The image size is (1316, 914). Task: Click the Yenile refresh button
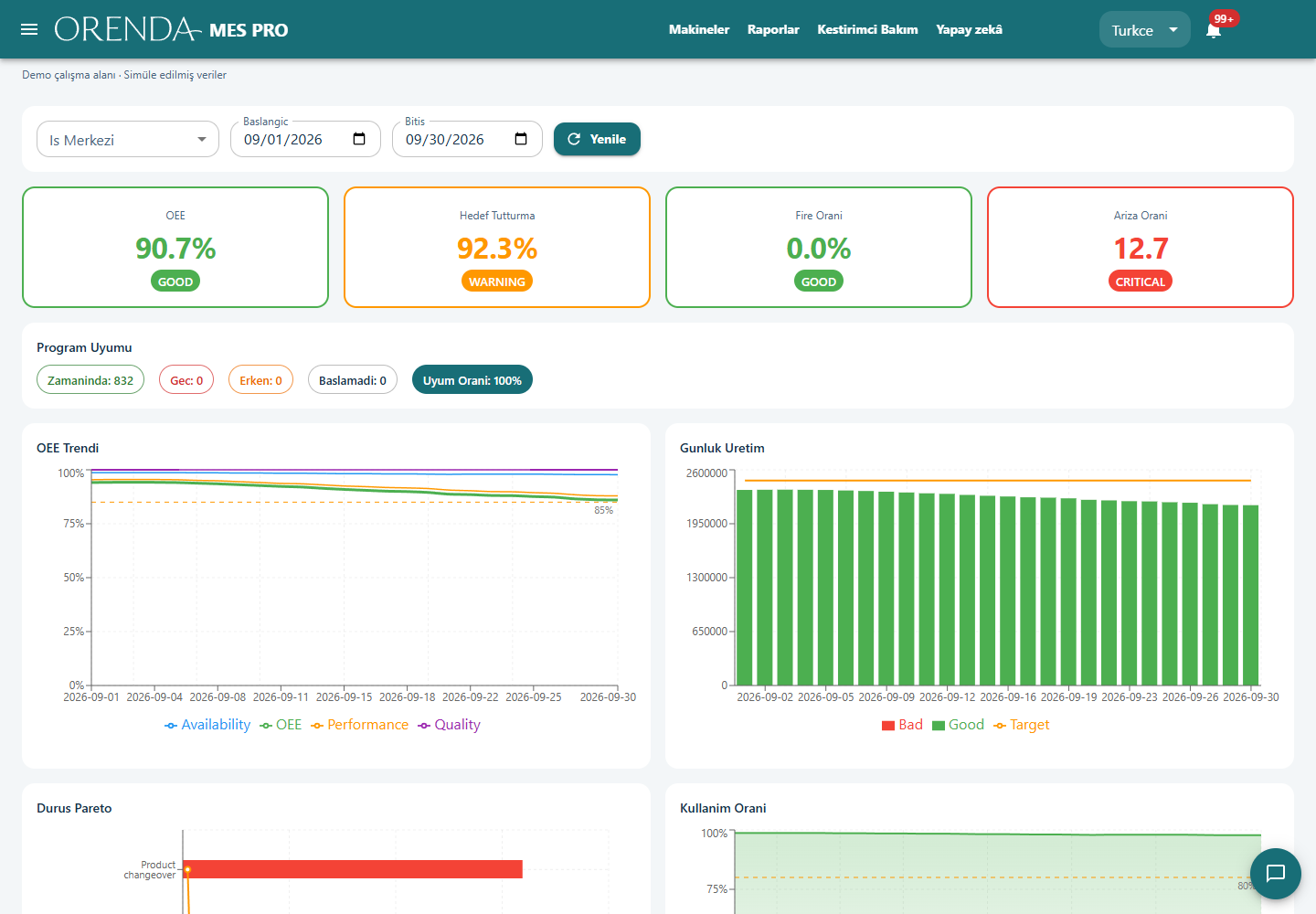[597, 139]
